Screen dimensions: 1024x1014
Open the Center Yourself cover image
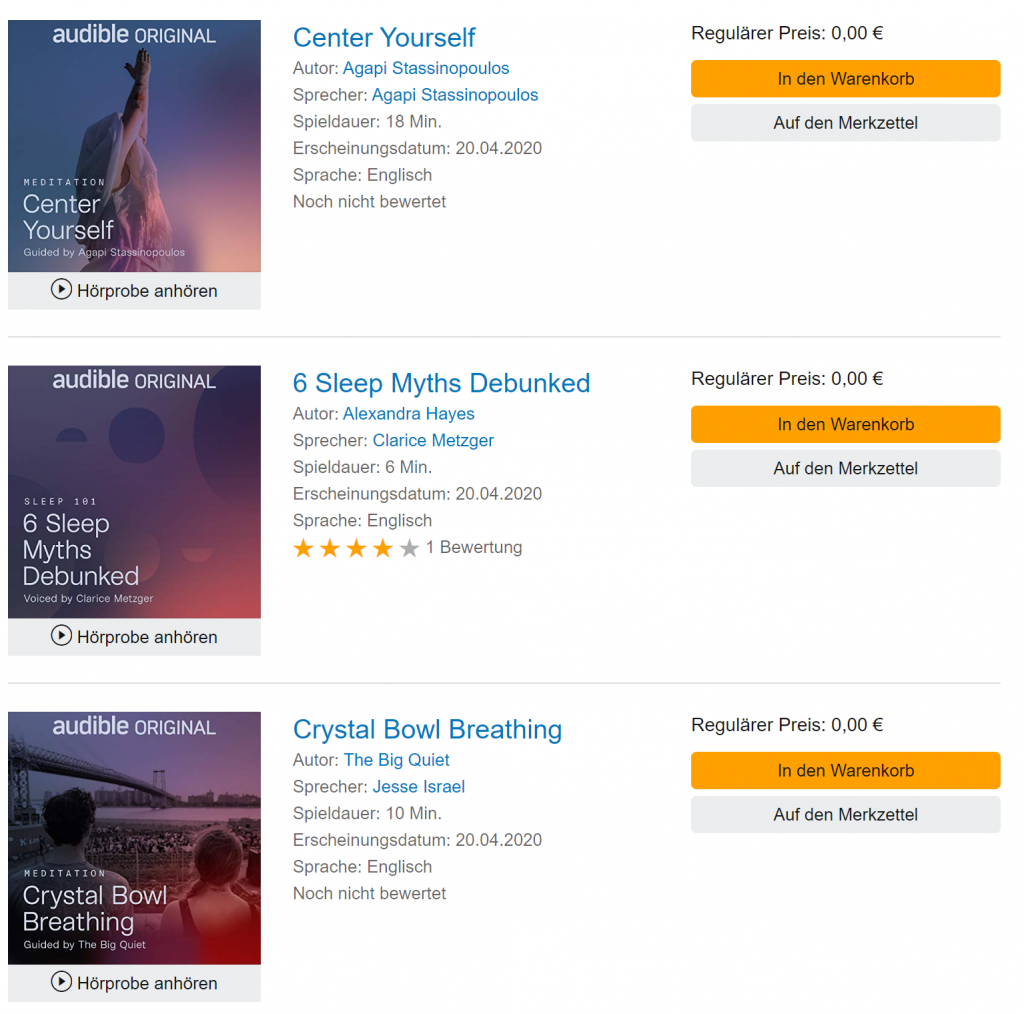pyautogui.click(x=134, y=146)
